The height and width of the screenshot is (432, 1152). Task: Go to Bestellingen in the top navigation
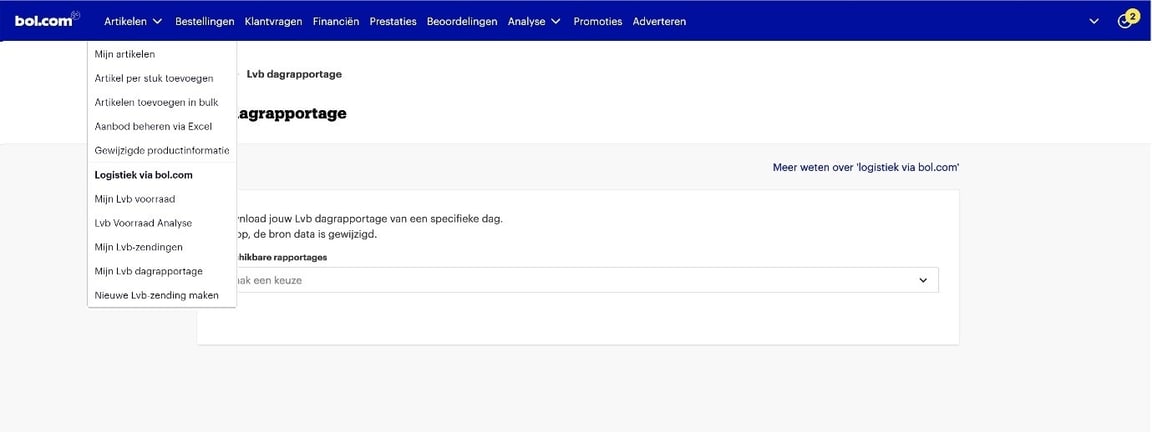(x=204, y=22)
